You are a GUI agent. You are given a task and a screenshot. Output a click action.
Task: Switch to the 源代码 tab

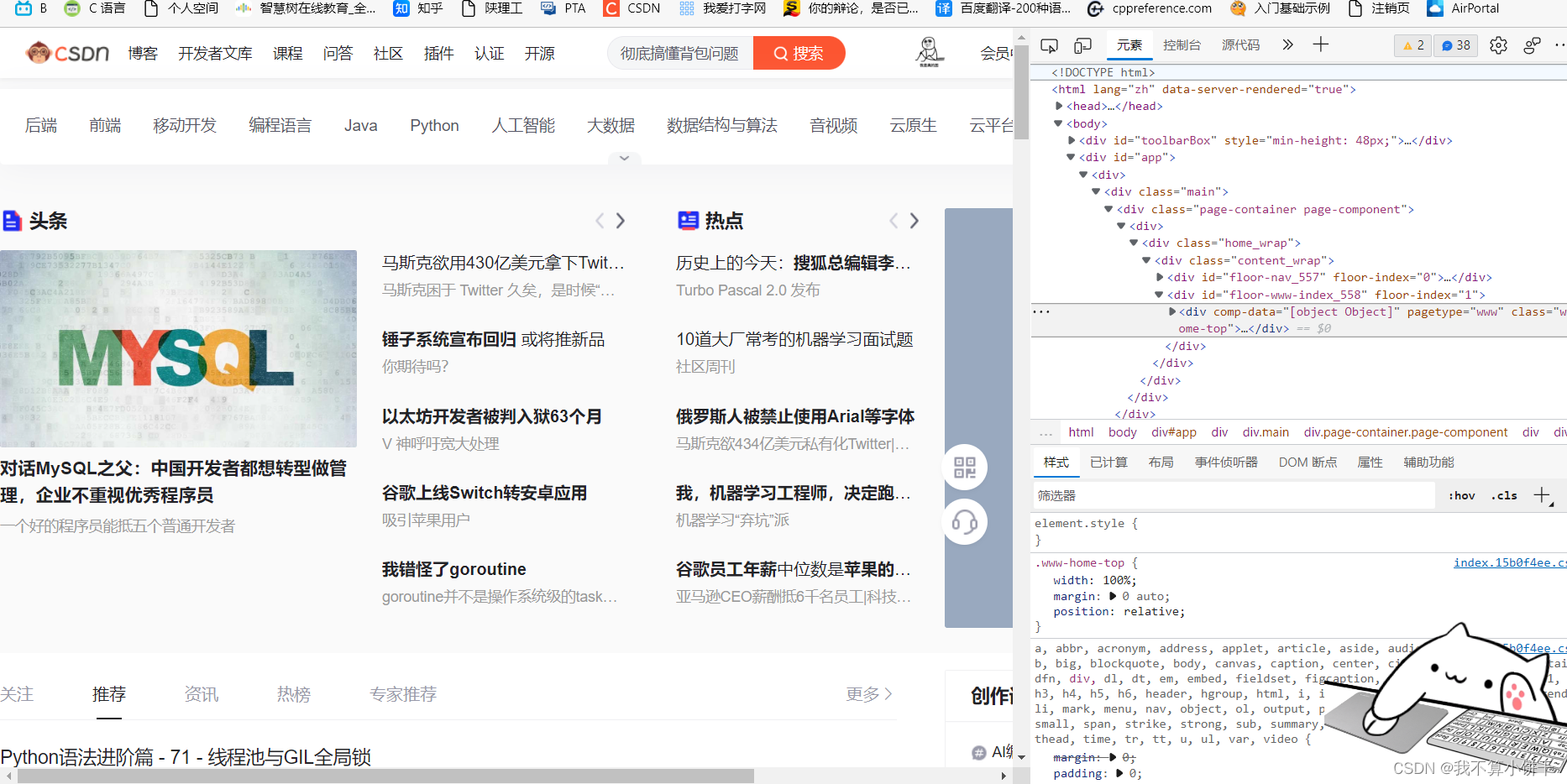coord(1241,45)
